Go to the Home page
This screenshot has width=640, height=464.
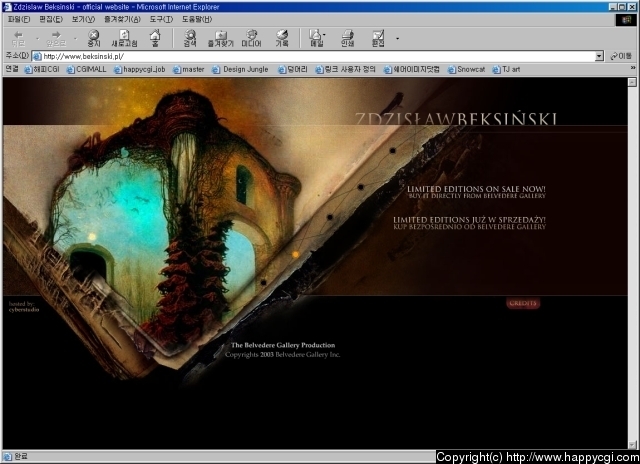tap(155, 38)
